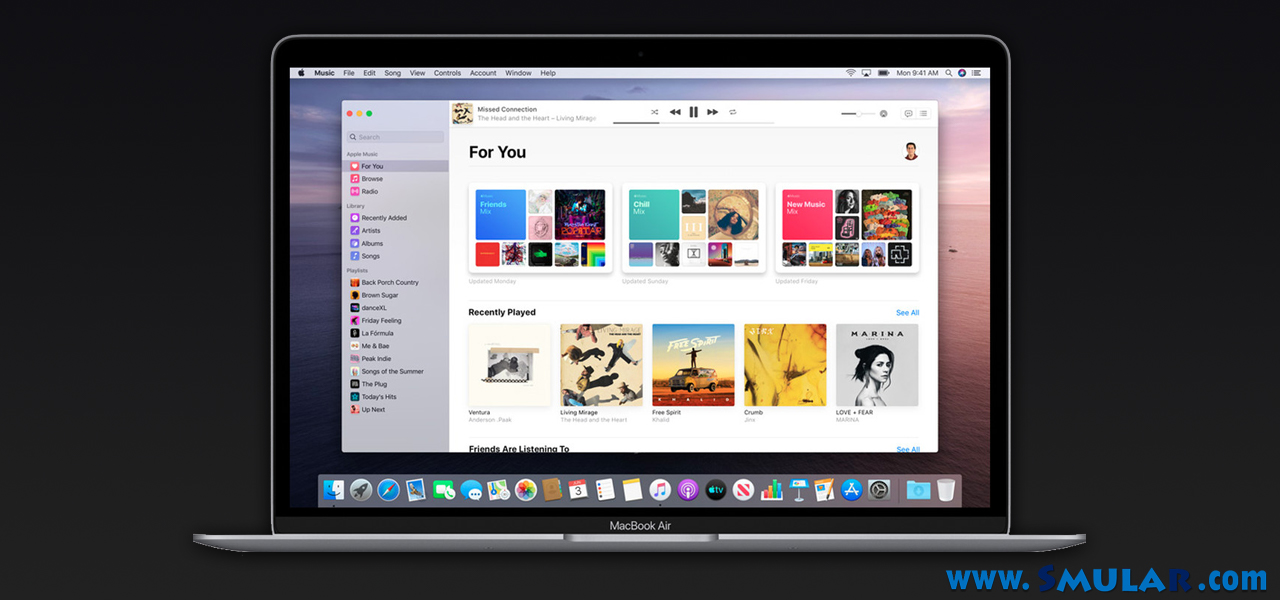Image resolution: width=1280 pixels, height=600 pixels.
Task: Show the lyrics panel
Action: click(x=908, y=114)
